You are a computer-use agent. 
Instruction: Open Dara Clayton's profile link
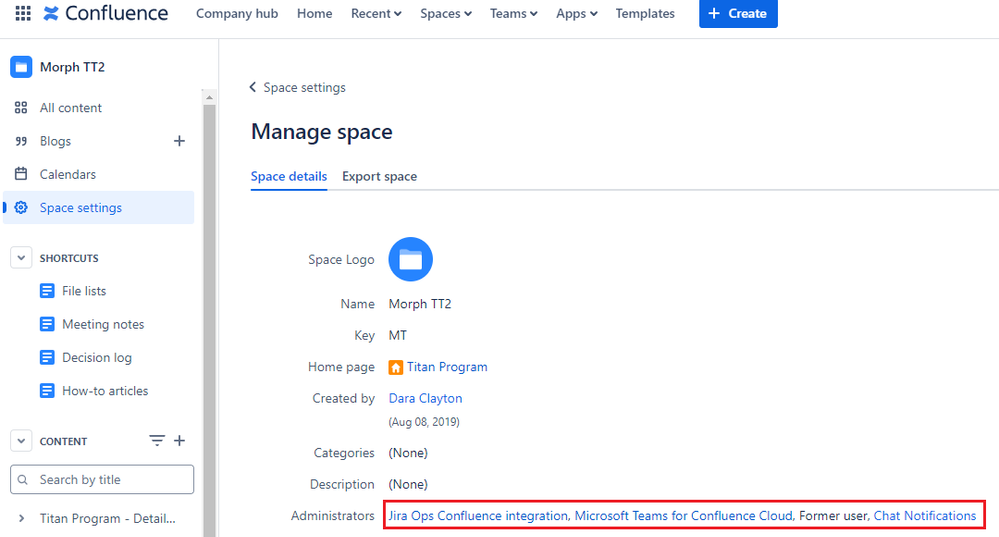coord(426,398)
